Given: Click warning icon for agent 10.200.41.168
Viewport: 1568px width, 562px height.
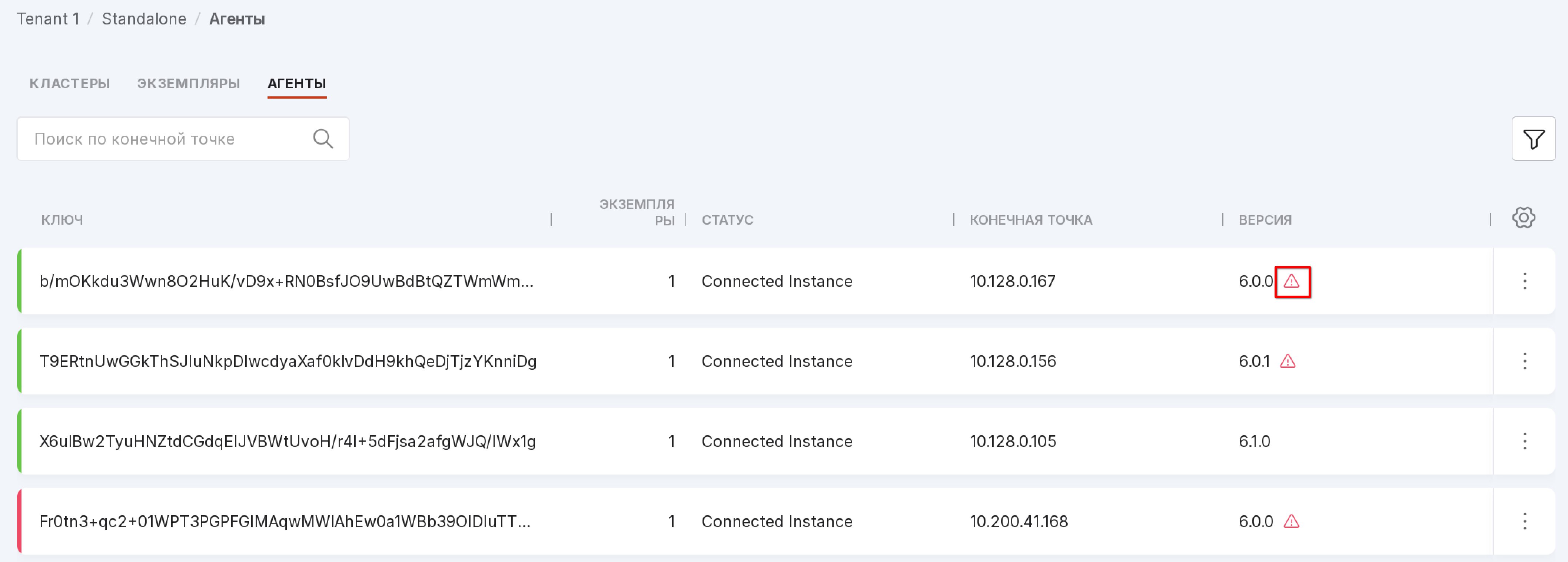Looking at the screenshot, I should [x=1291, y=522].
